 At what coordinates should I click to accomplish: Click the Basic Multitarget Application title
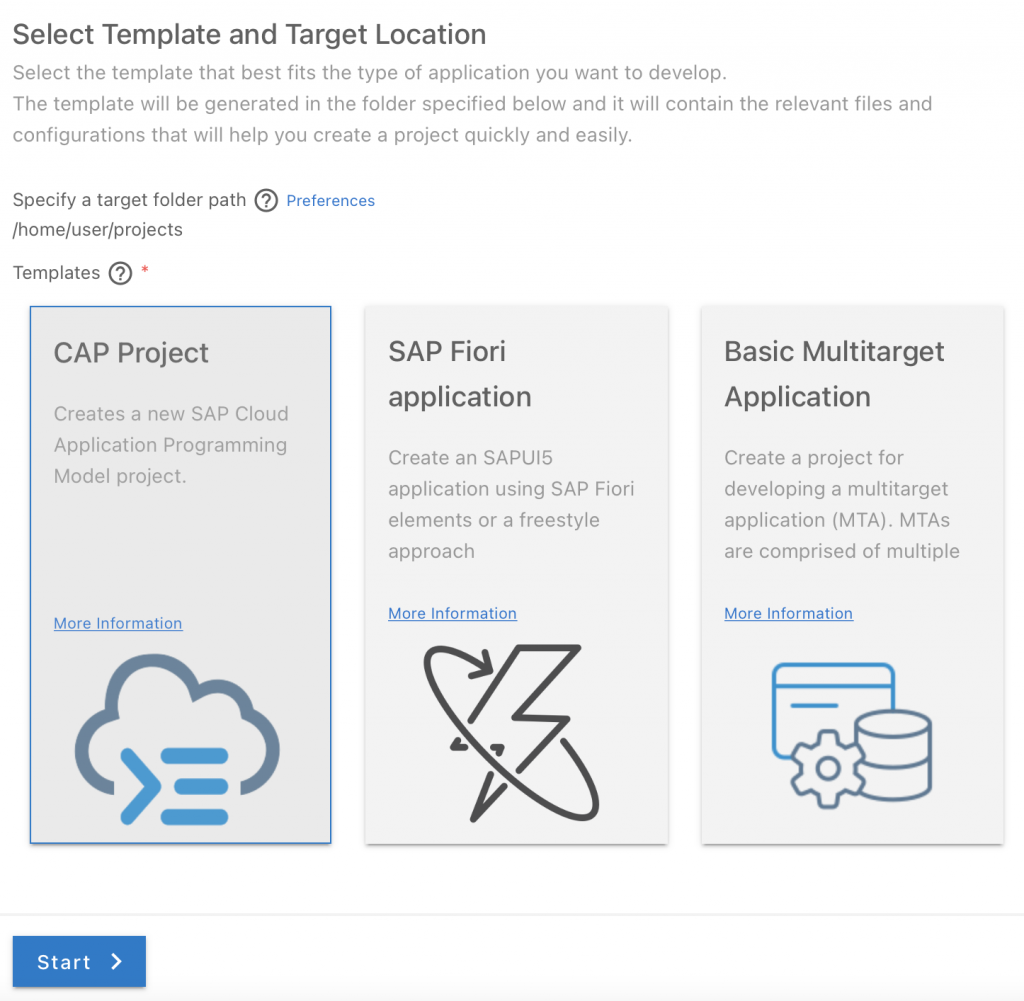(834, 374)
